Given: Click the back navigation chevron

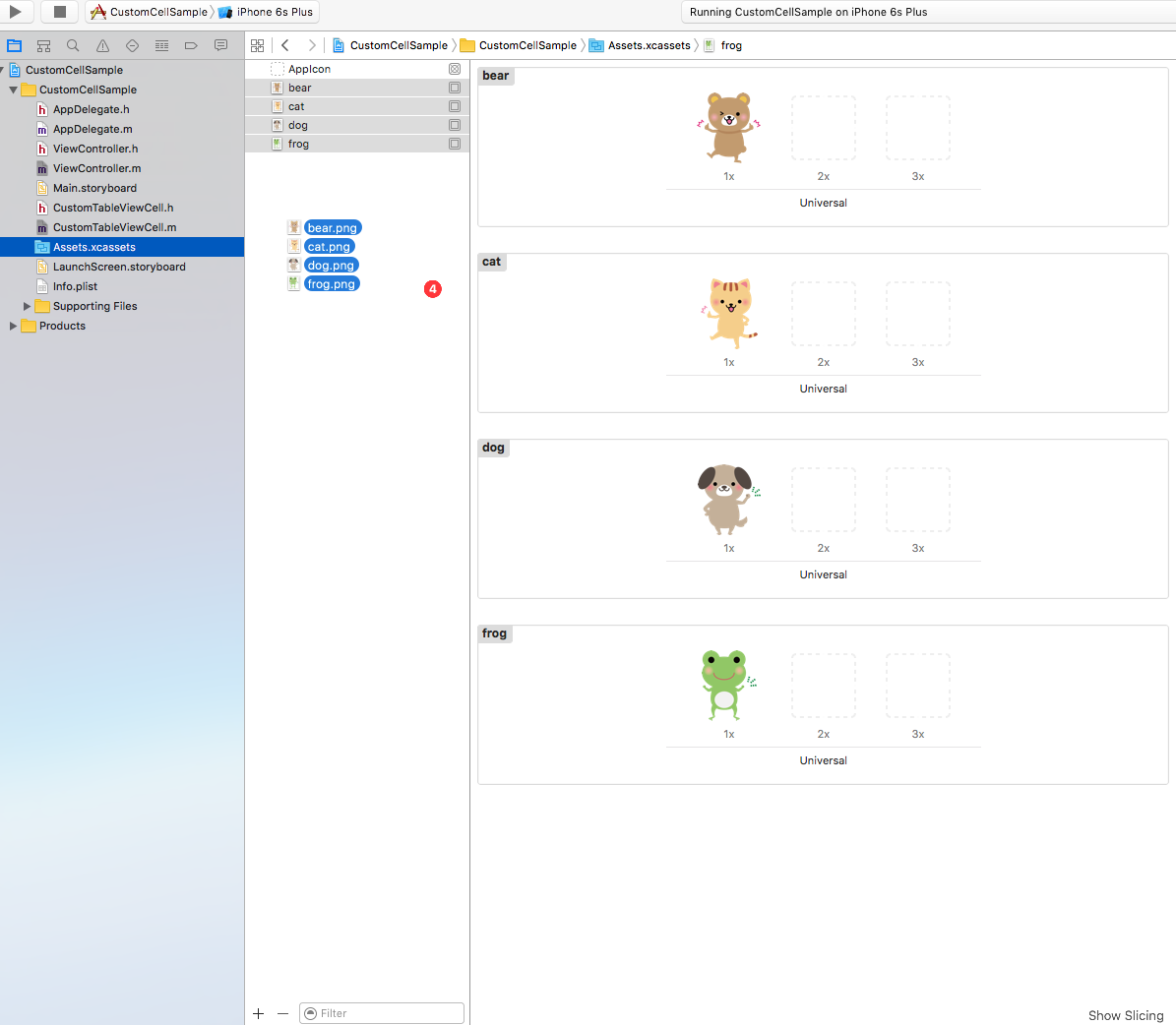Looking at the screenshot, I should pyautogui.click(x=285, y=44).
